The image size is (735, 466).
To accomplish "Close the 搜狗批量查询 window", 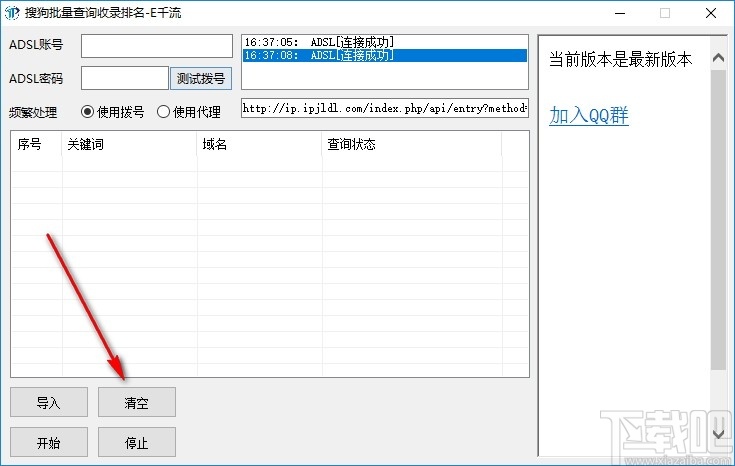I will click(x=711, y=13).
